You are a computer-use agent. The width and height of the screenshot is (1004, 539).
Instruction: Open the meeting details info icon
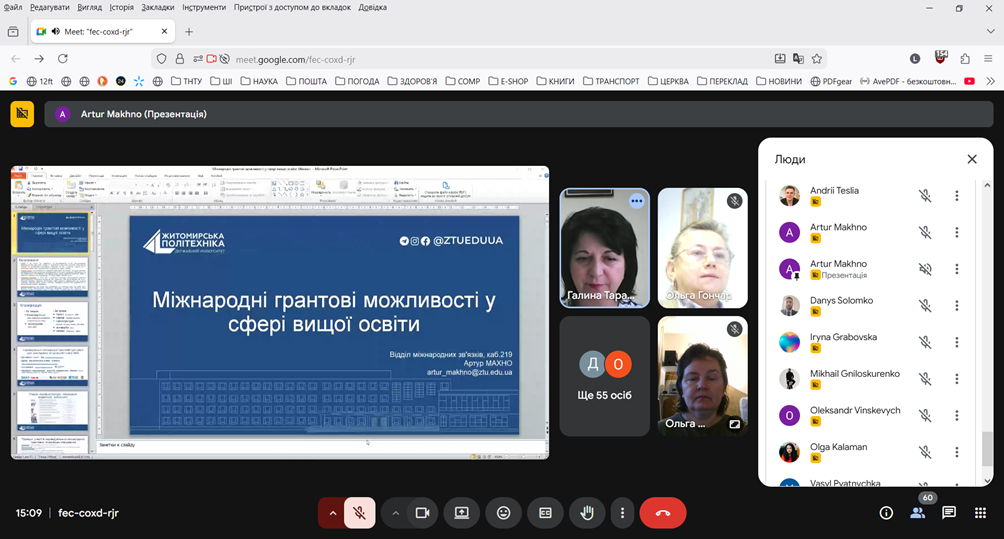click(886, 513)
